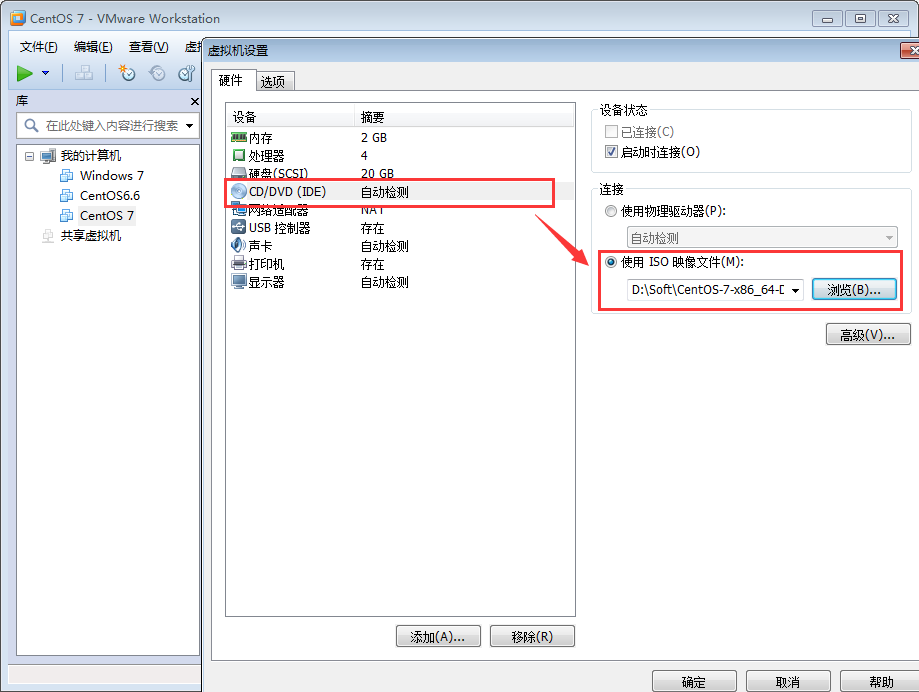Image resolution: width=919 pixels, height=692 pixels.
Task: Open the ISO image path dropdown
Action: click(795, 290)
